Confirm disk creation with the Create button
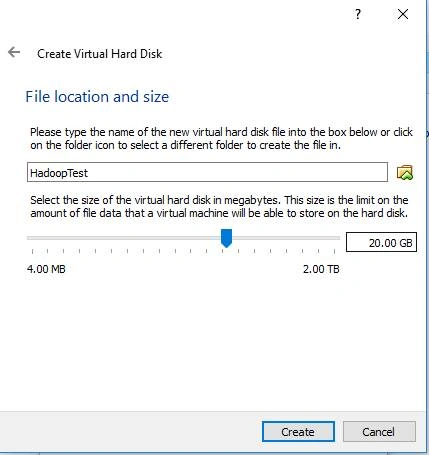The image size is (429, 455). click(298, 432)
